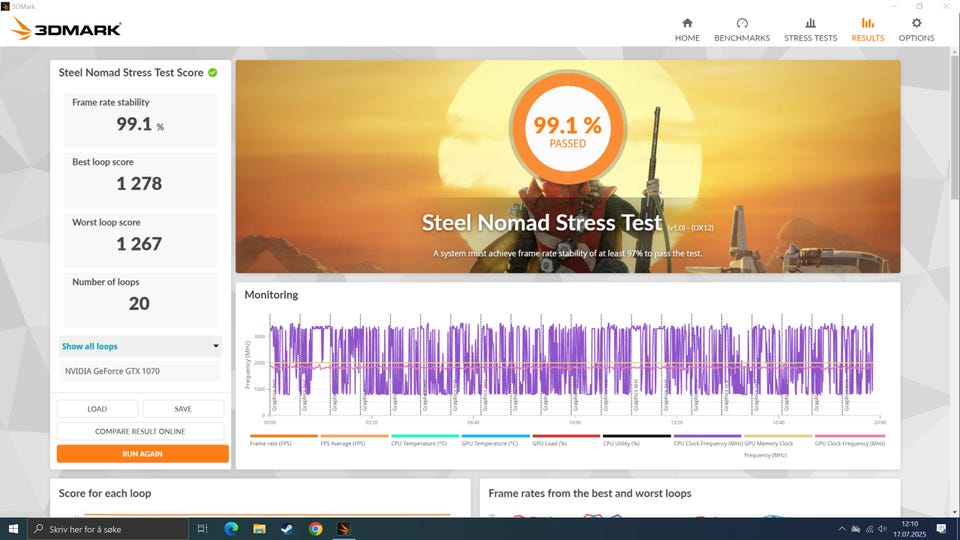The width and height of the screenshot is (960, 540).
Task: Open the Stress Tests section
Action: tap(810, 29)
